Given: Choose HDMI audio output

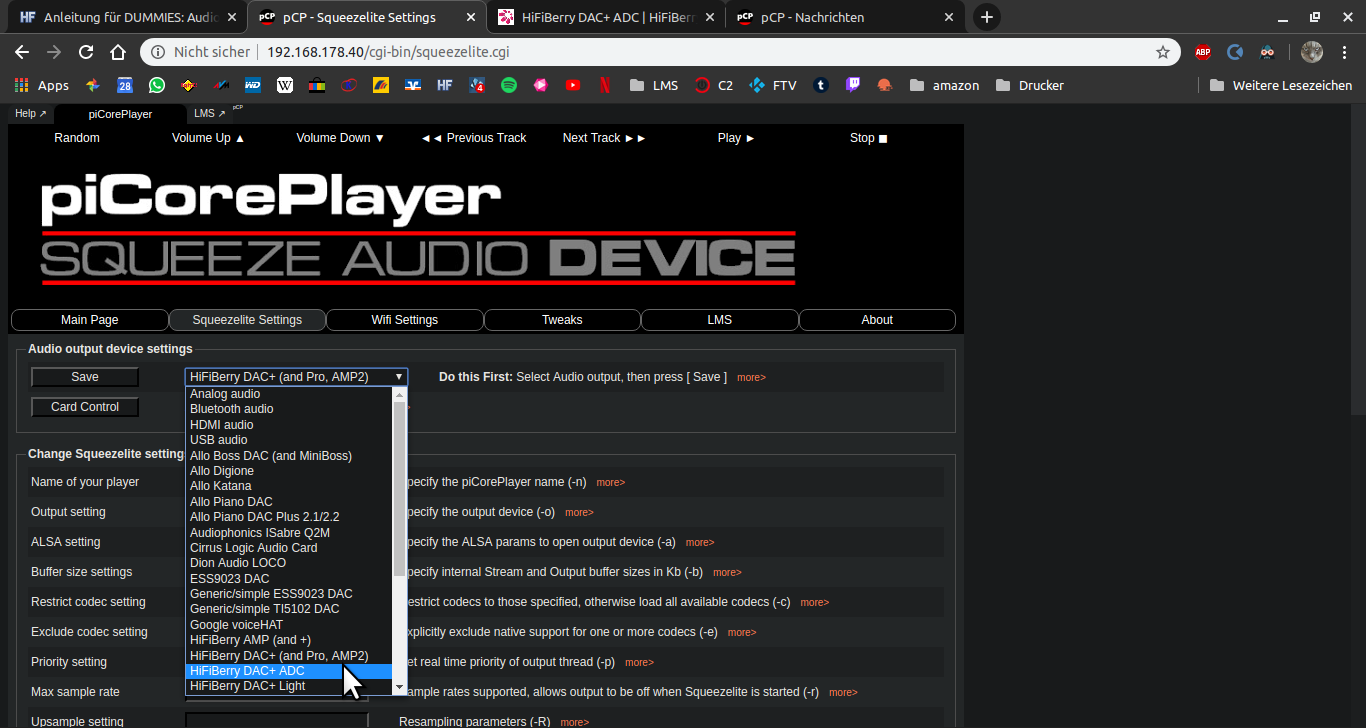Looking at the screenshot, I should [x=289, y=425].
